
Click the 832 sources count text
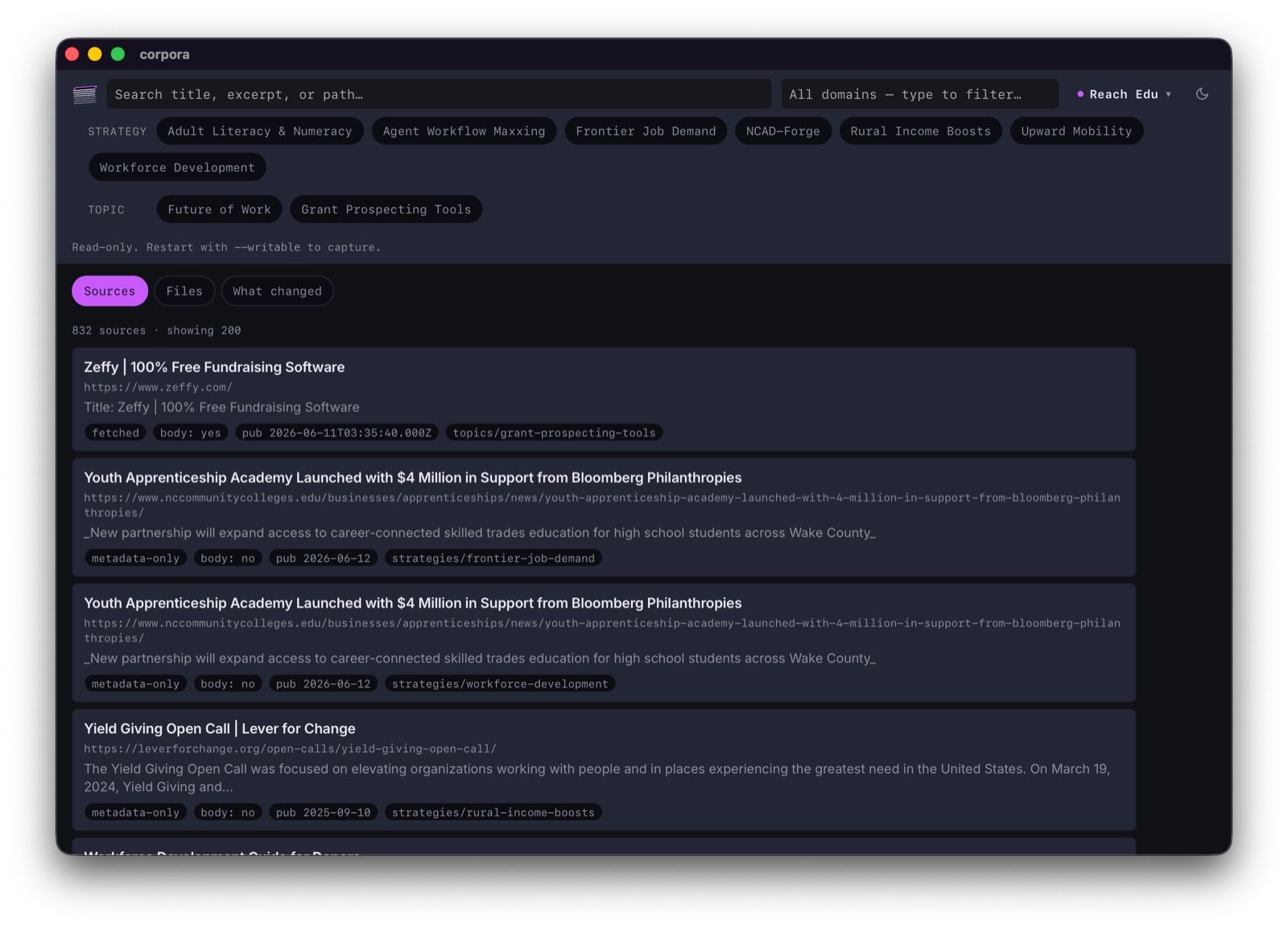[109, 331]
